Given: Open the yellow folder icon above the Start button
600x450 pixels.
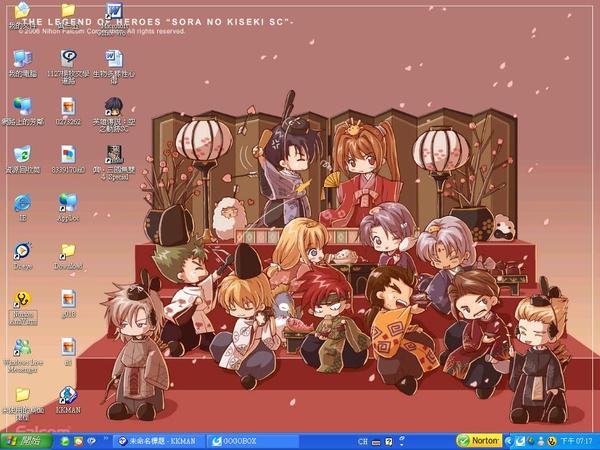Looking at the screenshot, I should (x=23, y=394).
